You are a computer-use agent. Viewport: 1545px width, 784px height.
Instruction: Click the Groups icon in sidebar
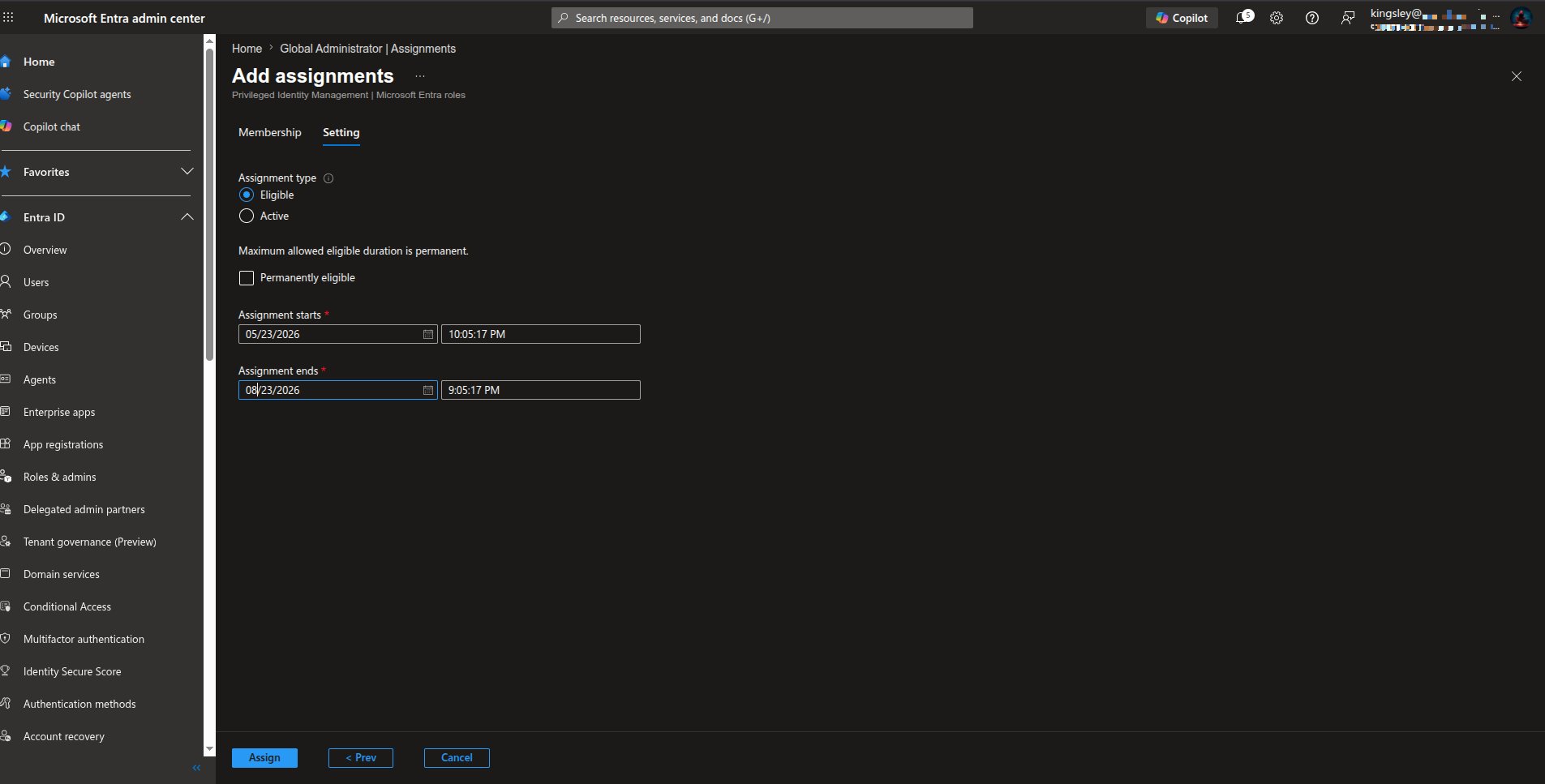5,315
